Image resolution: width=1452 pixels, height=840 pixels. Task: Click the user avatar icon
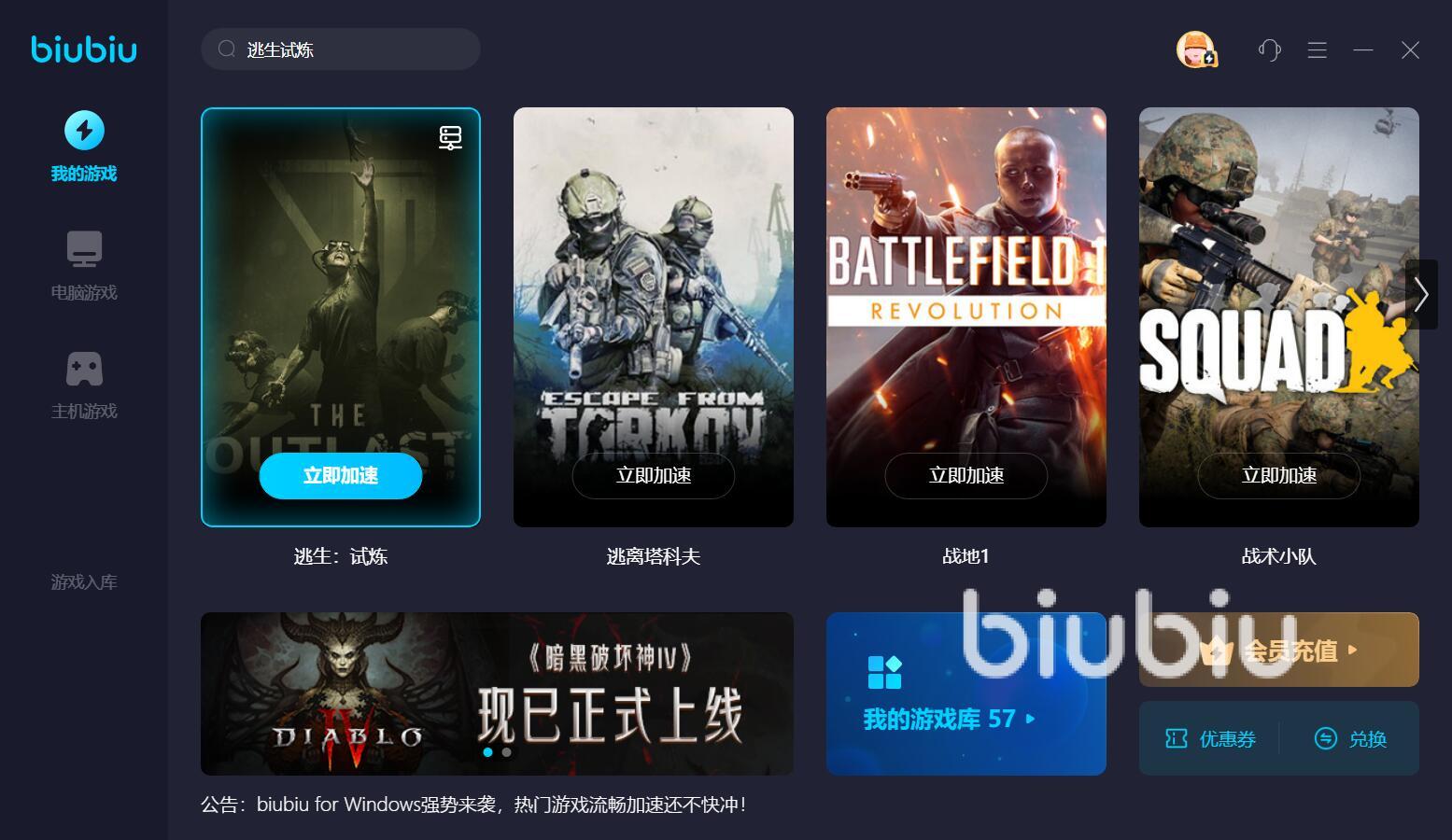1195,49
